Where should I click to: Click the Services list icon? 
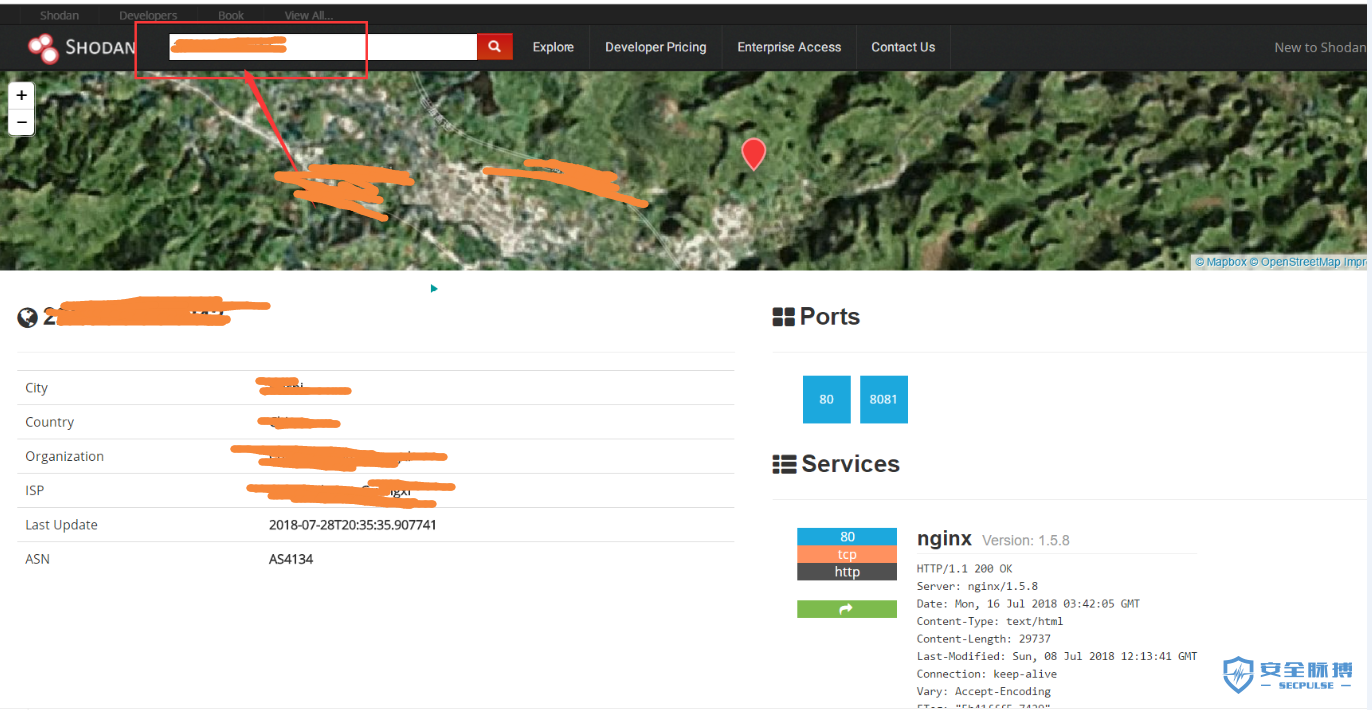(x=784, y=464)
